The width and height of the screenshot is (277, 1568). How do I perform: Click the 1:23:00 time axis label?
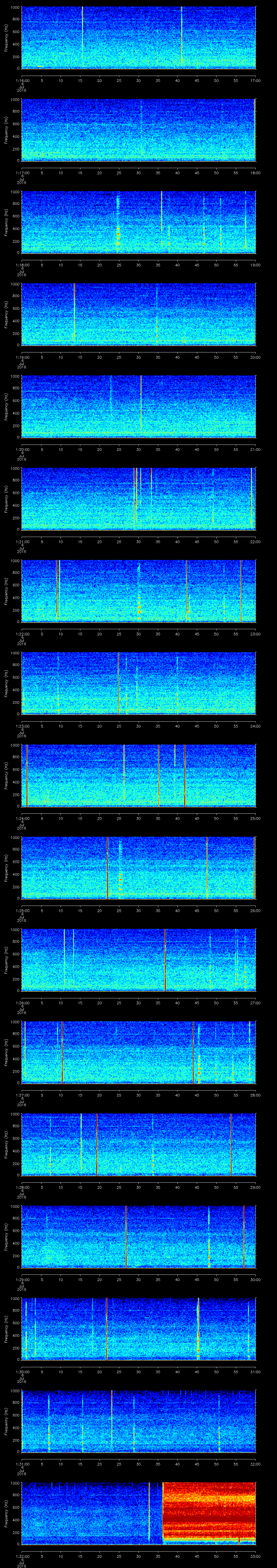22,726
